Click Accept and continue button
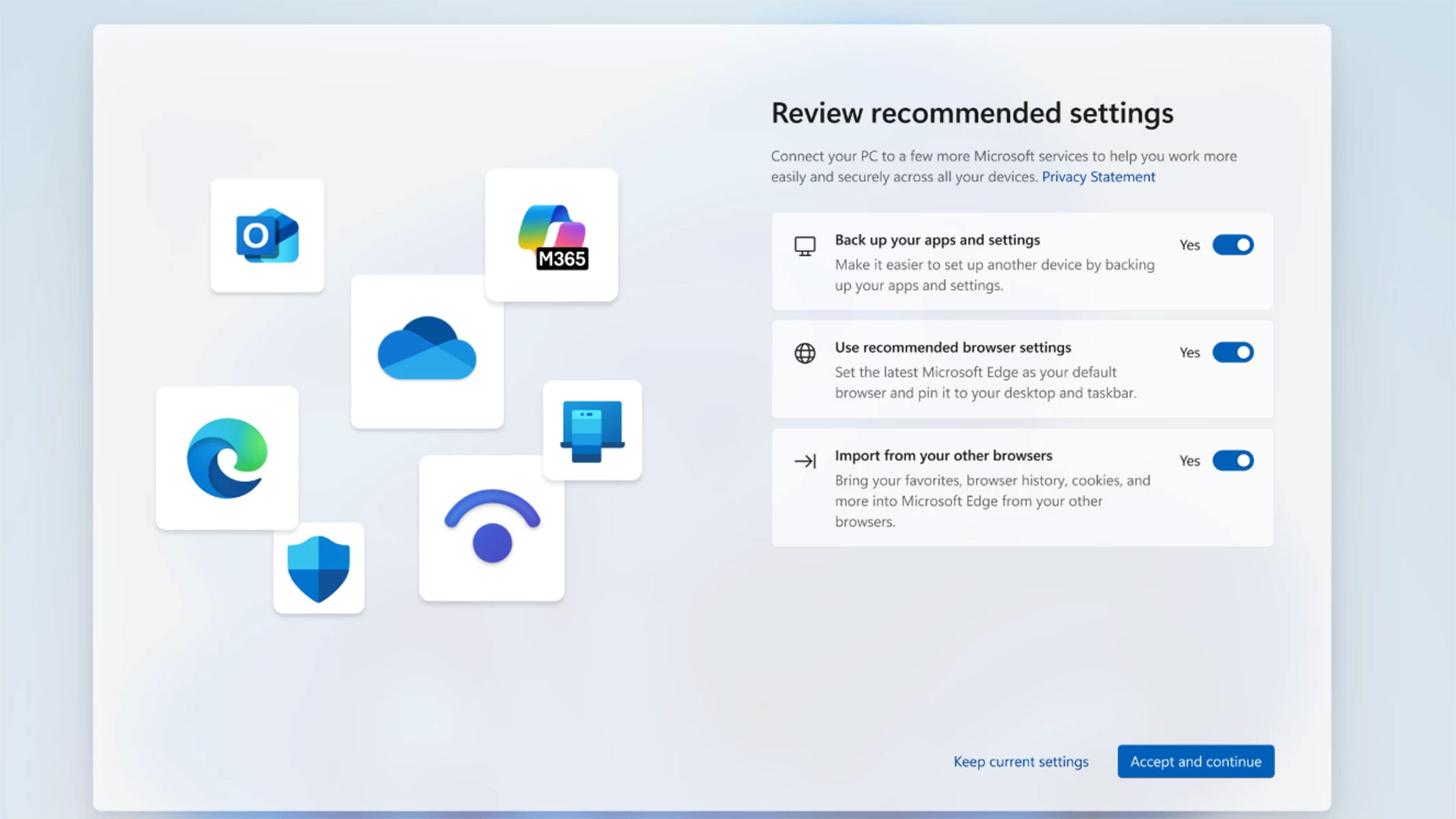1456x819 pixels. click(1196, 761)
